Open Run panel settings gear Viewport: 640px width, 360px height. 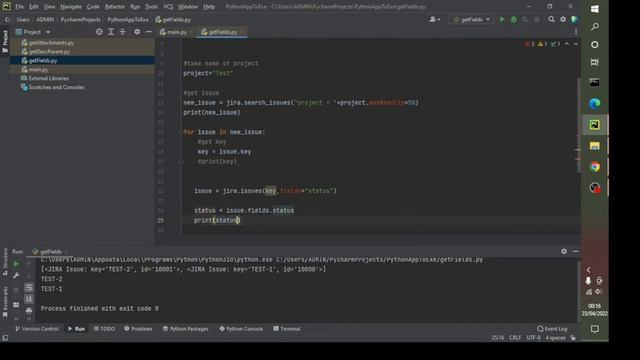click(564, 251)
